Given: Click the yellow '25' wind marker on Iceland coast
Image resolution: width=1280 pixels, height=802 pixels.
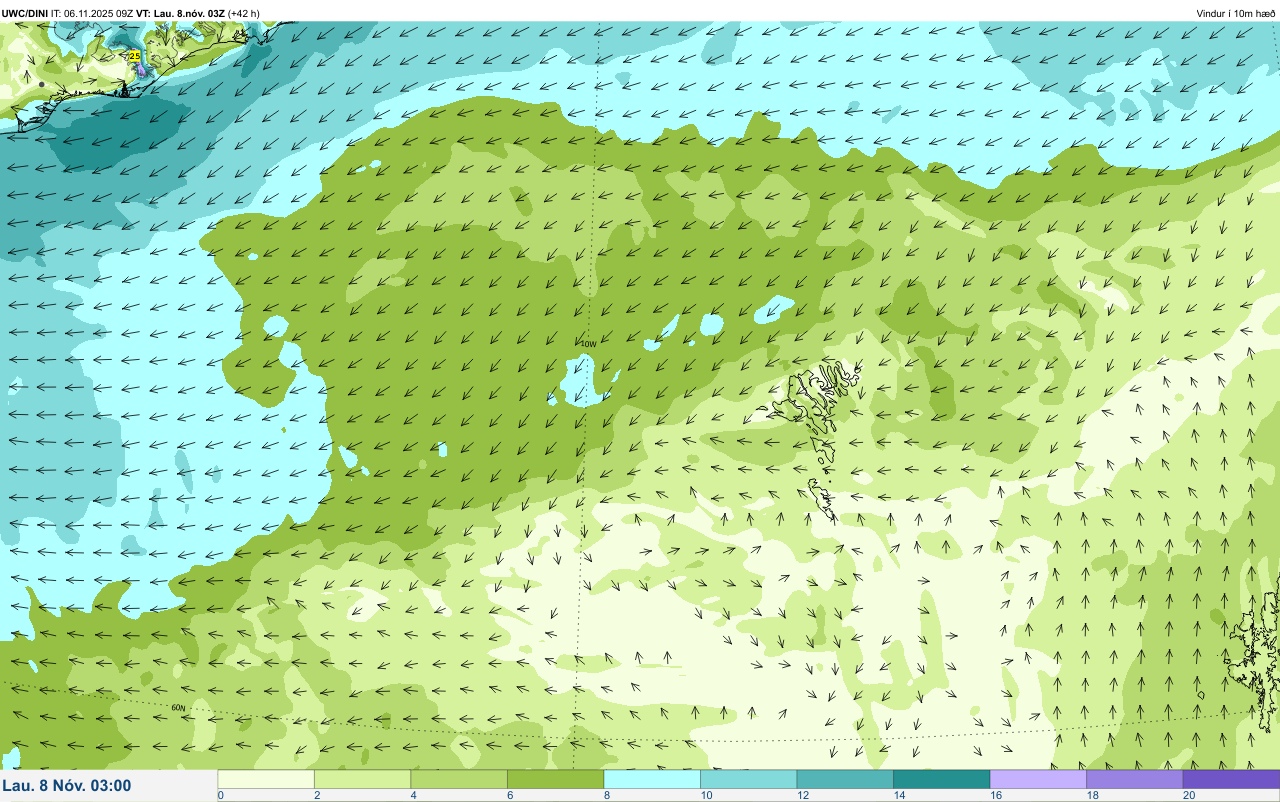Looking at the screenshot, I should [x=134, y=57].
